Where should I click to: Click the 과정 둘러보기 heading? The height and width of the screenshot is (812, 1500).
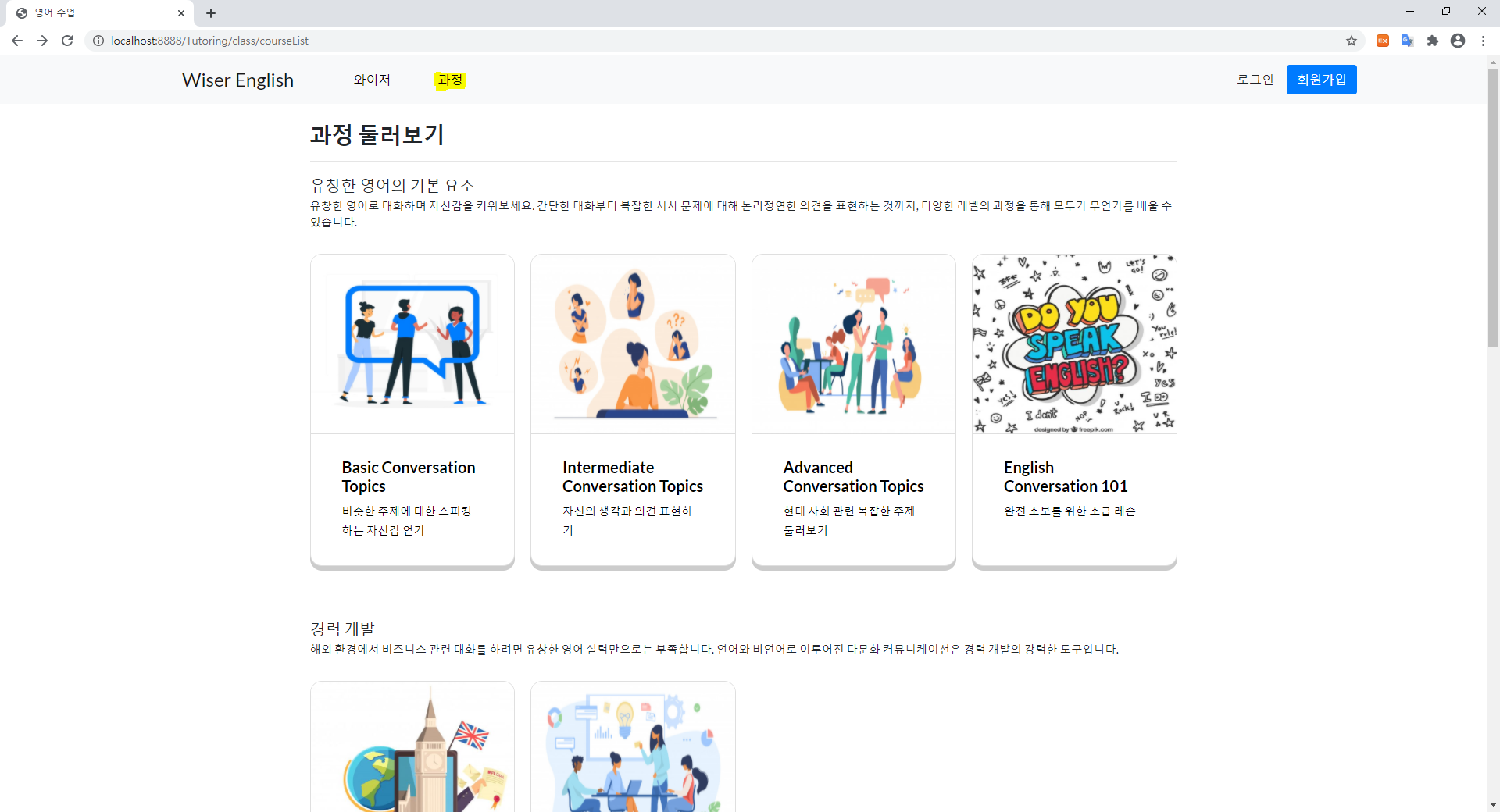coord(377,135)
